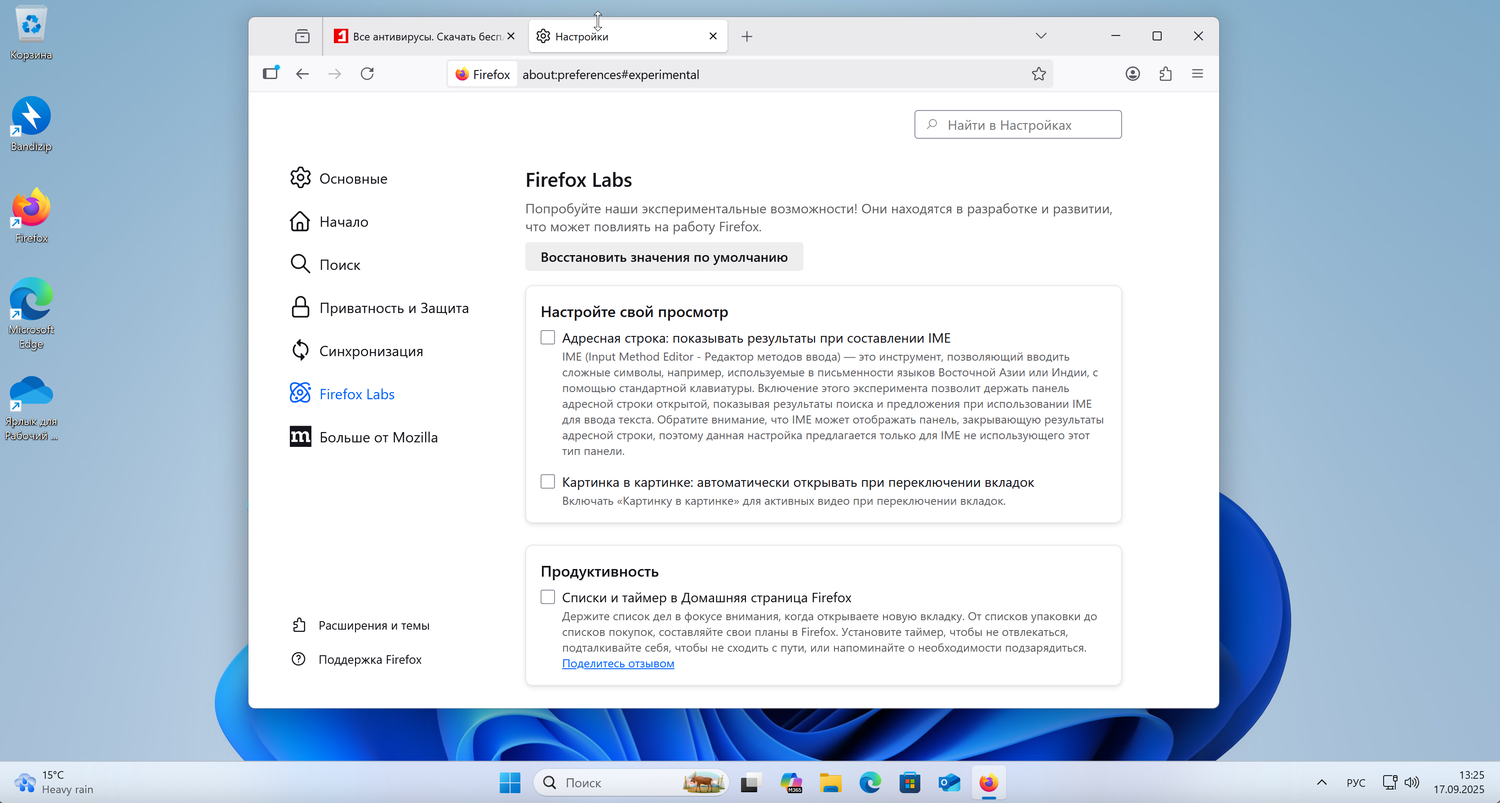This screenshot has height=803, width=1500.
Task: Go forward one page in Firefox
Action: [335, 74]
